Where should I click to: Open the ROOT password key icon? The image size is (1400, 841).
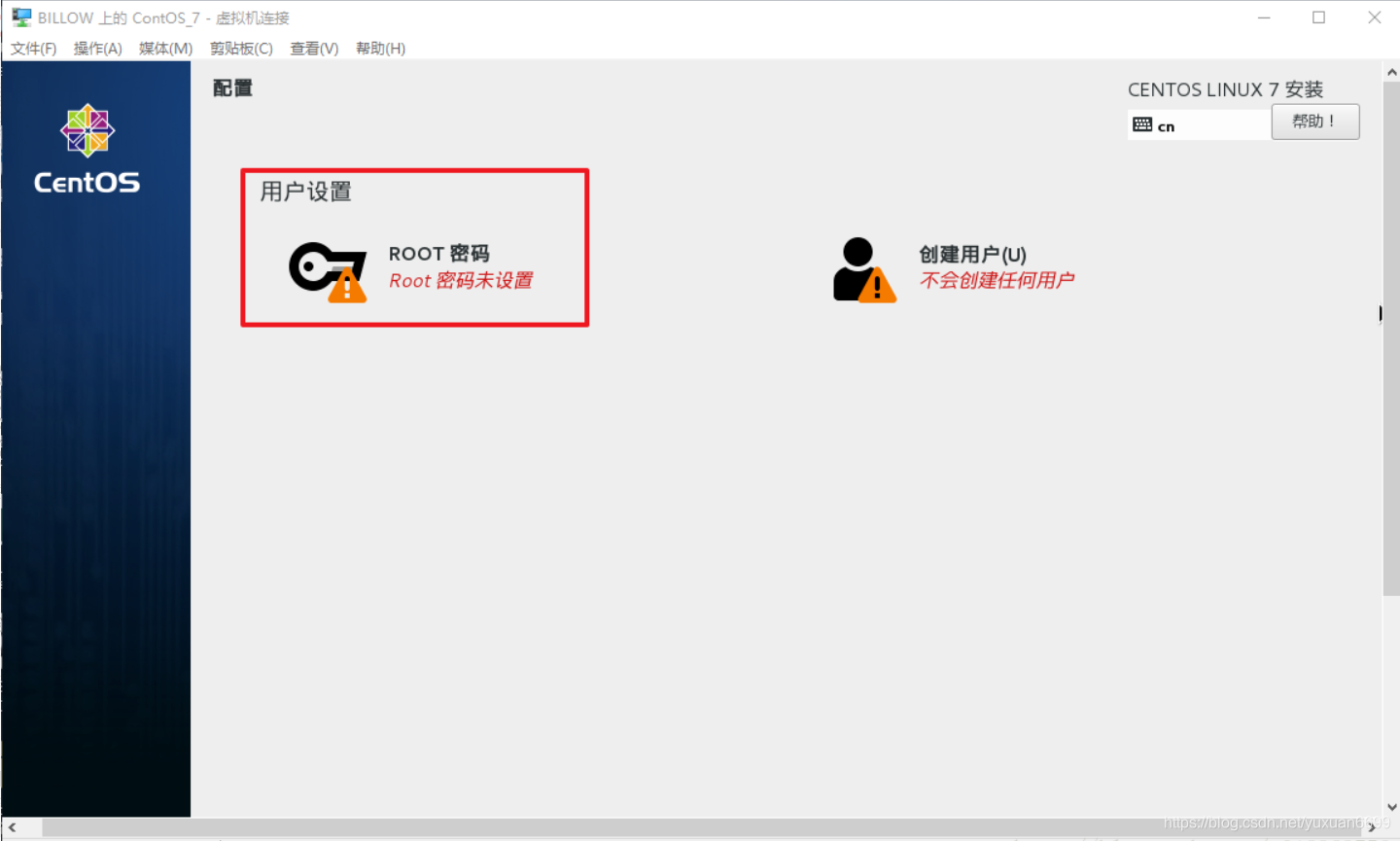coord(328,271)
